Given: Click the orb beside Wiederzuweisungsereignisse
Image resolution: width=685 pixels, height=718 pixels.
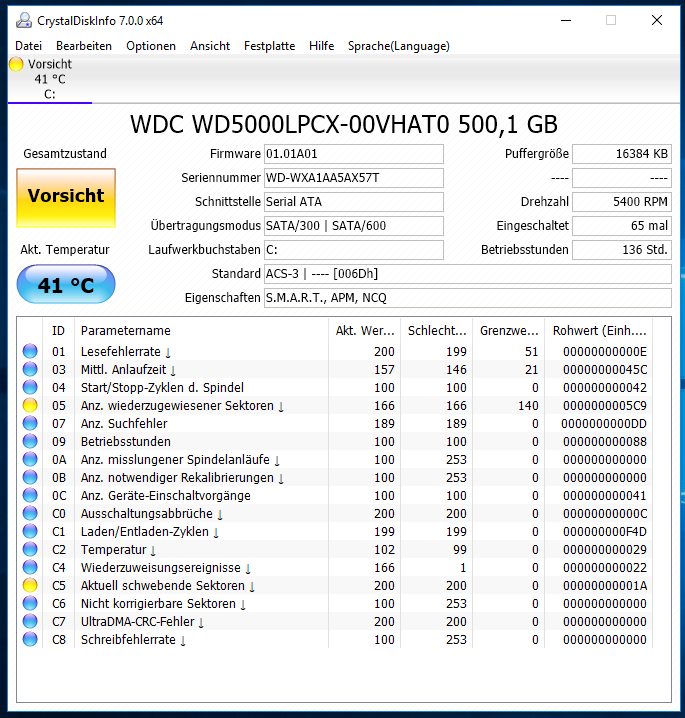Looking at the screenshot, I should pos(30,567).
